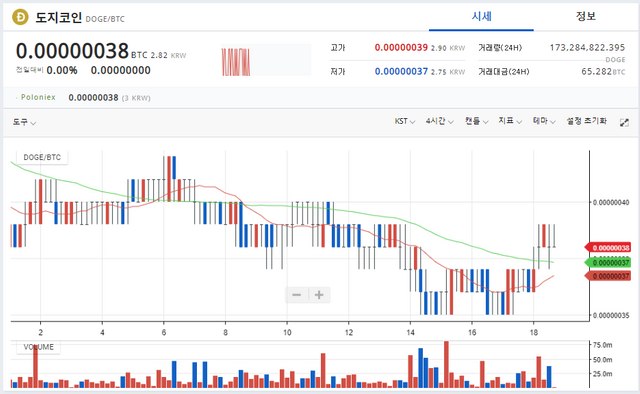Click the red 0.00000038 price marker

click(x=607, y=248)
